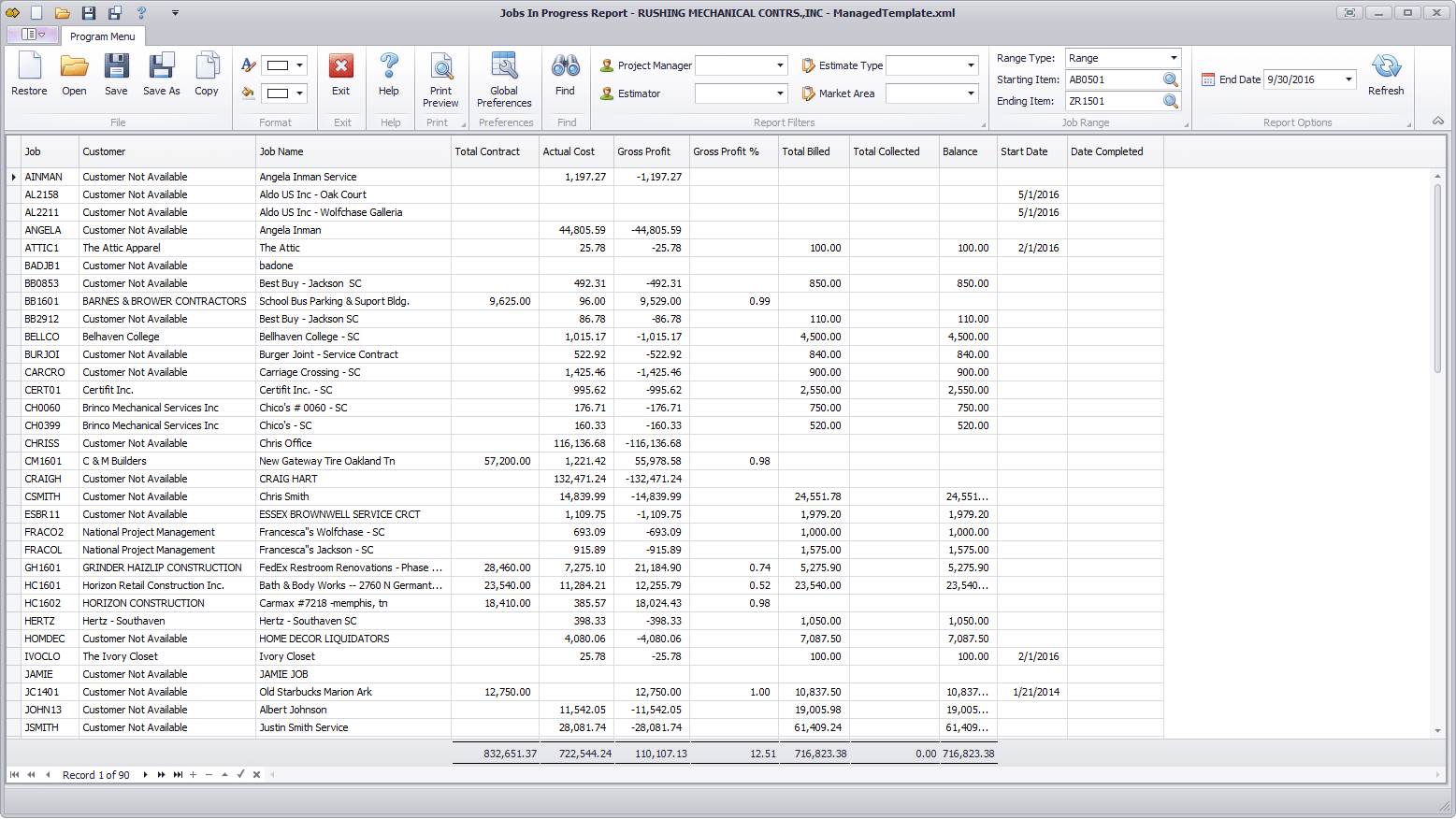Open the font color dropdown swatch
The width and height of the screenshot is (1456, 819).
coord(299,65)
